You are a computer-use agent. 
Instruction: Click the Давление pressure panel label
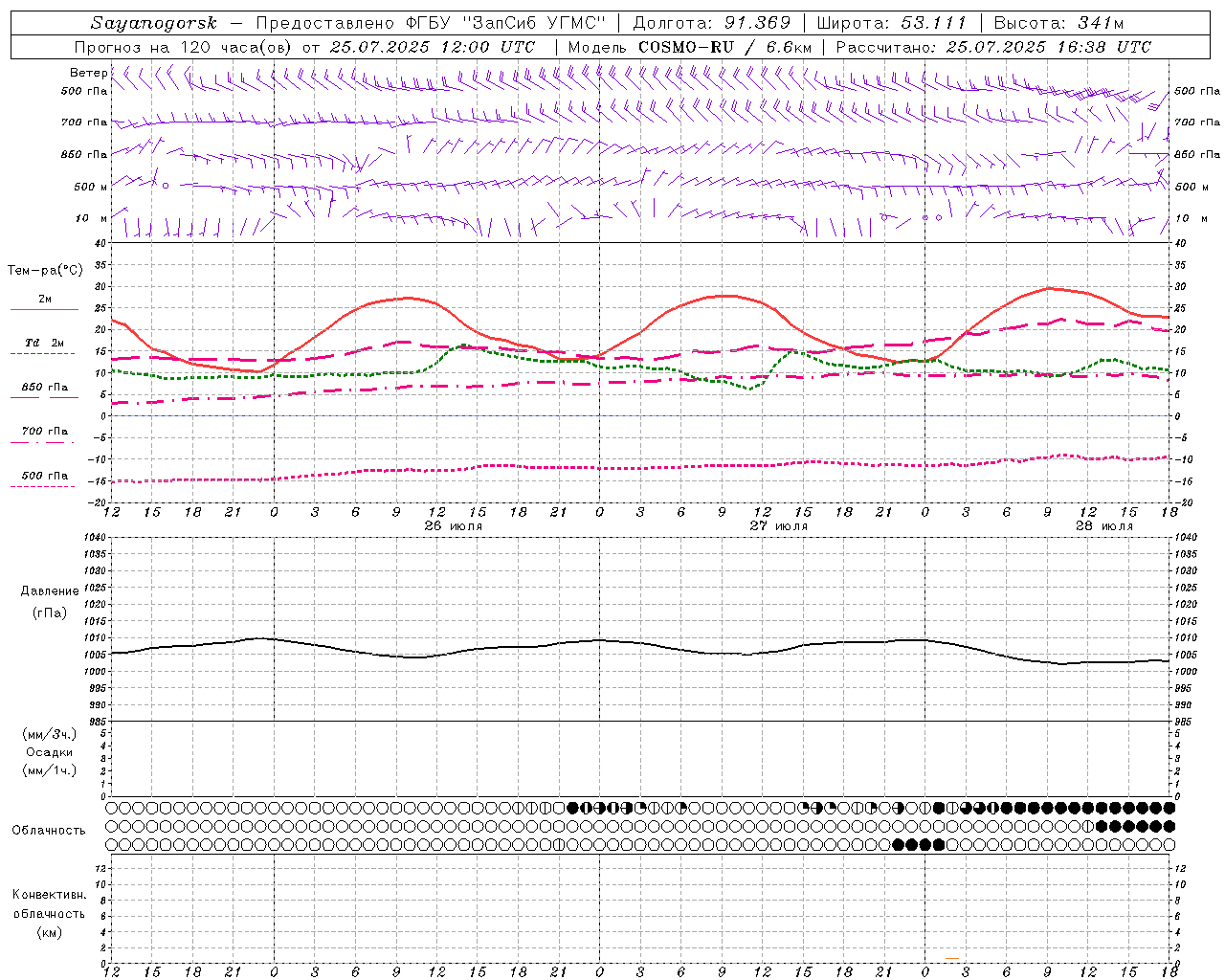click(x=50, y=591)
